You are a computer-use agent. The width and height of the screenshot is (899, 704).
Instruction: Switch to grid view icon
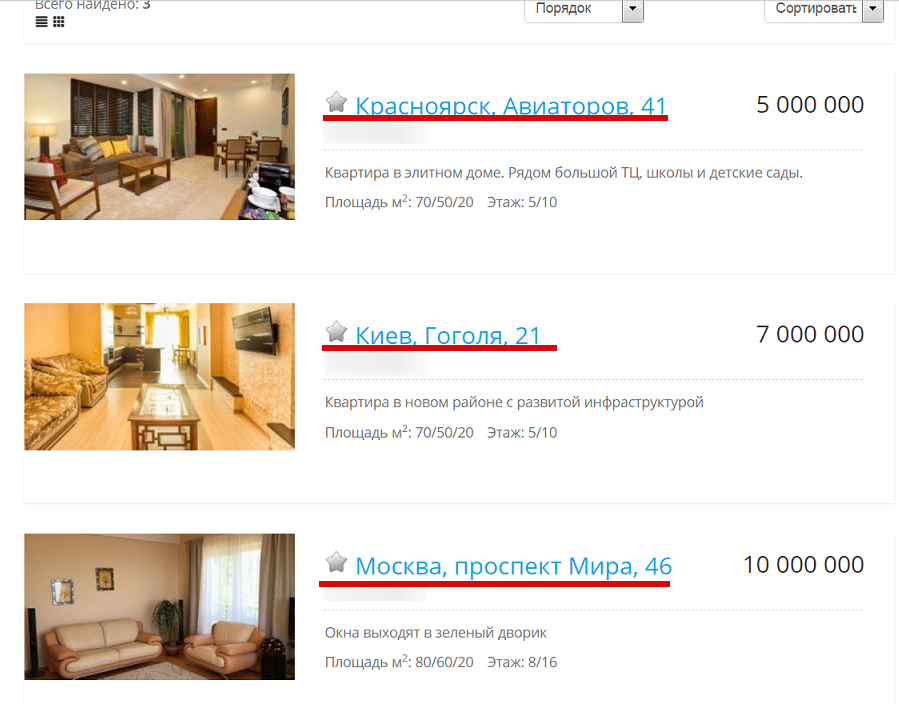58,22
